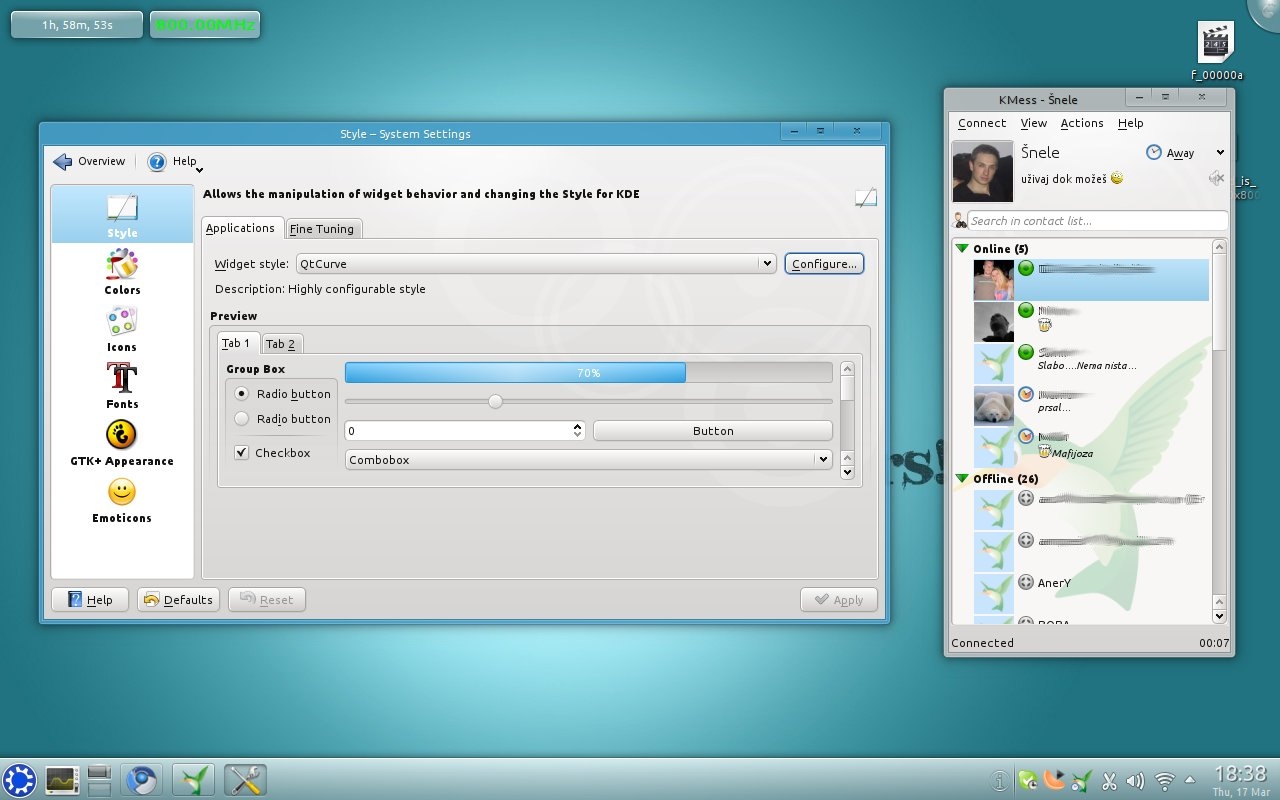
Task: Switch to the Fine Tuning tab
Action: pyautogui.click(x=322, y=229)
